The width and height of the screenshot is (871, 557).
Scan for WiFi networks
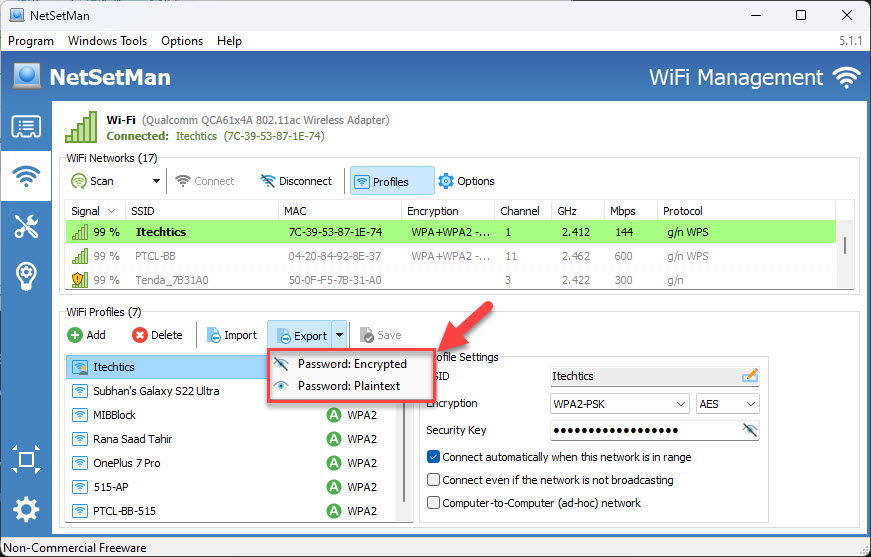(93, 181)
